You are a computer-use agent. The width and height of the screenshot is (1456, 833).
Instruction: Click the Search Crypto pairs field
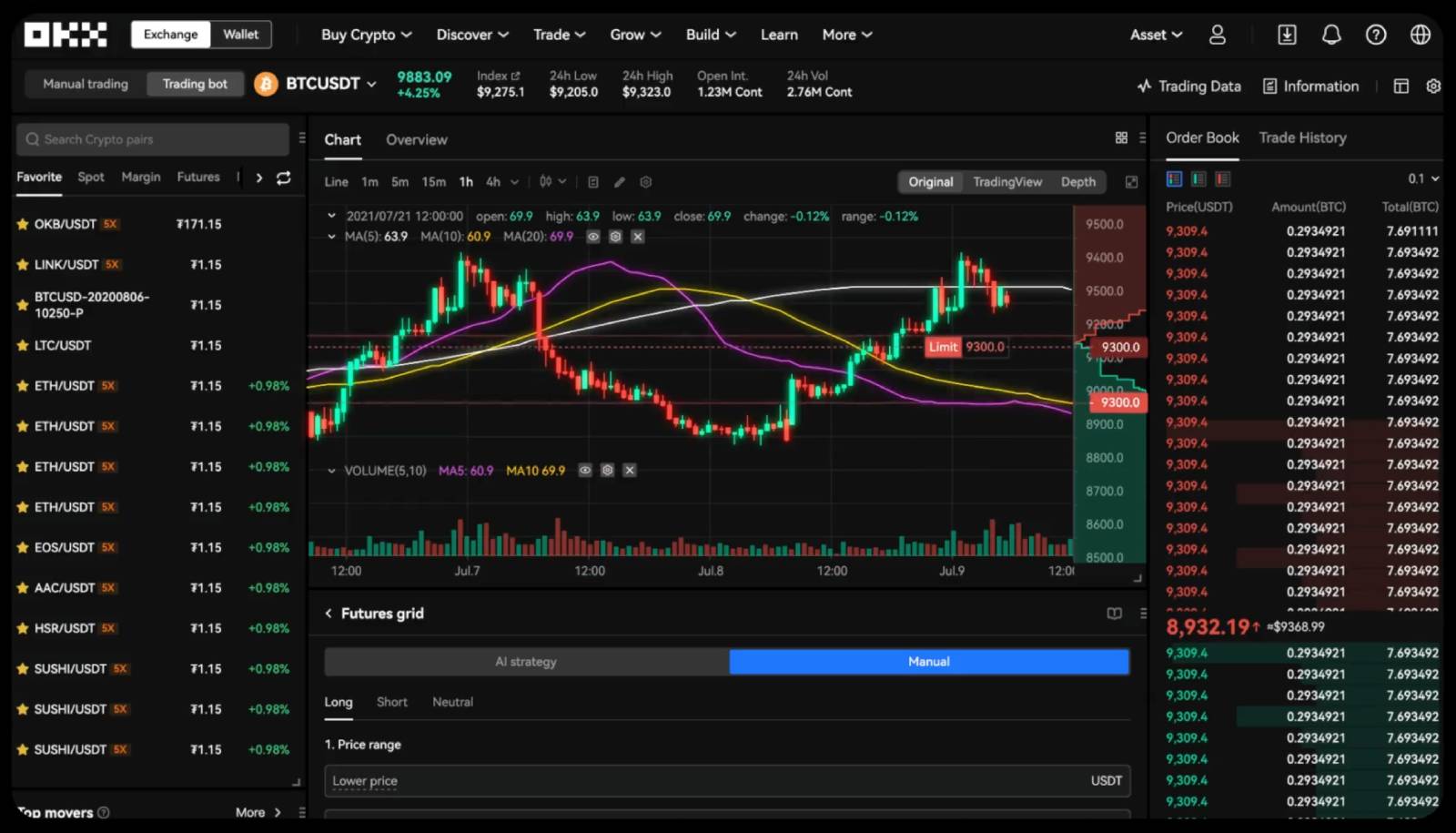point(152,139)
